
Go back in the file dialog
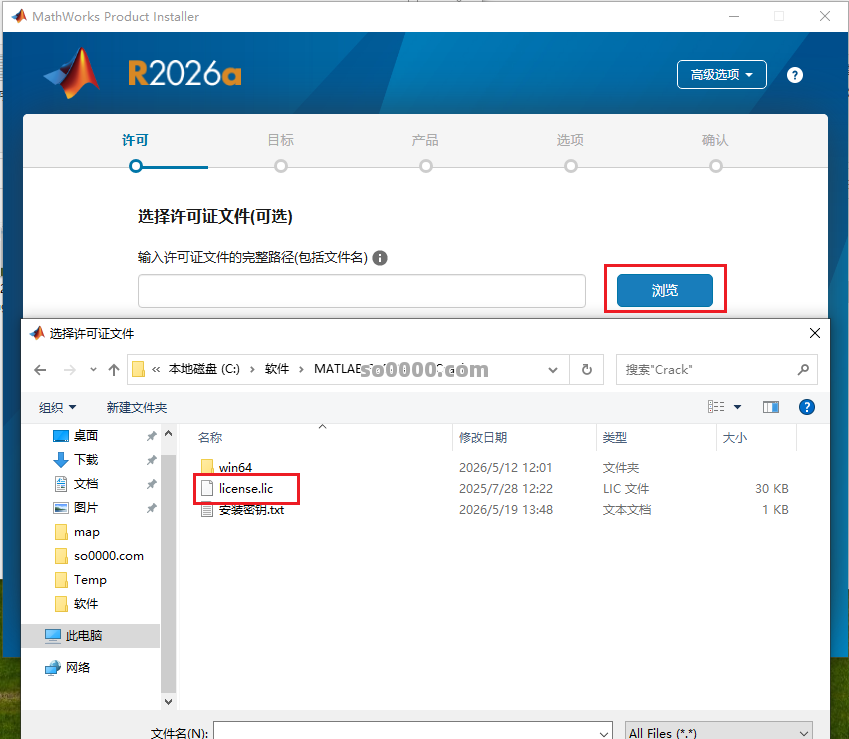41,370
